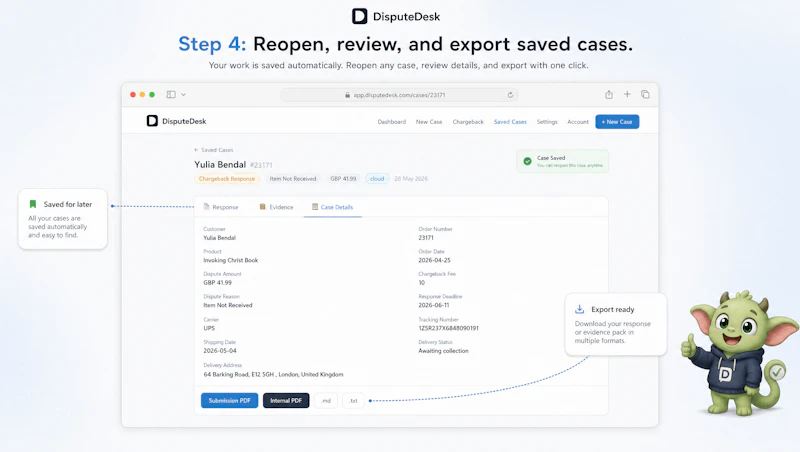Image resolution: width=800 pixels, height=452 pixels.
Task: Click the GBP 41.99 tag
Action: [x=343, y=179]
